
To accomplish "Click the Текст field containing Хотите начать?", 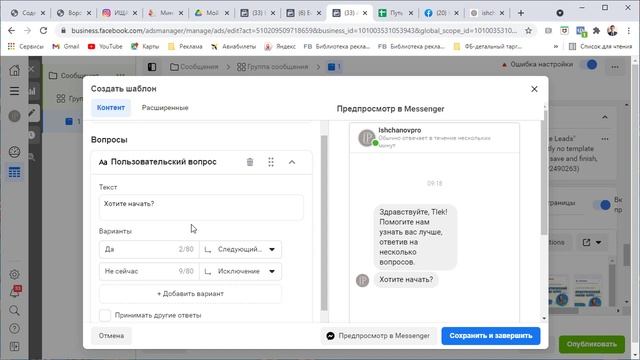I will [201, 207].
